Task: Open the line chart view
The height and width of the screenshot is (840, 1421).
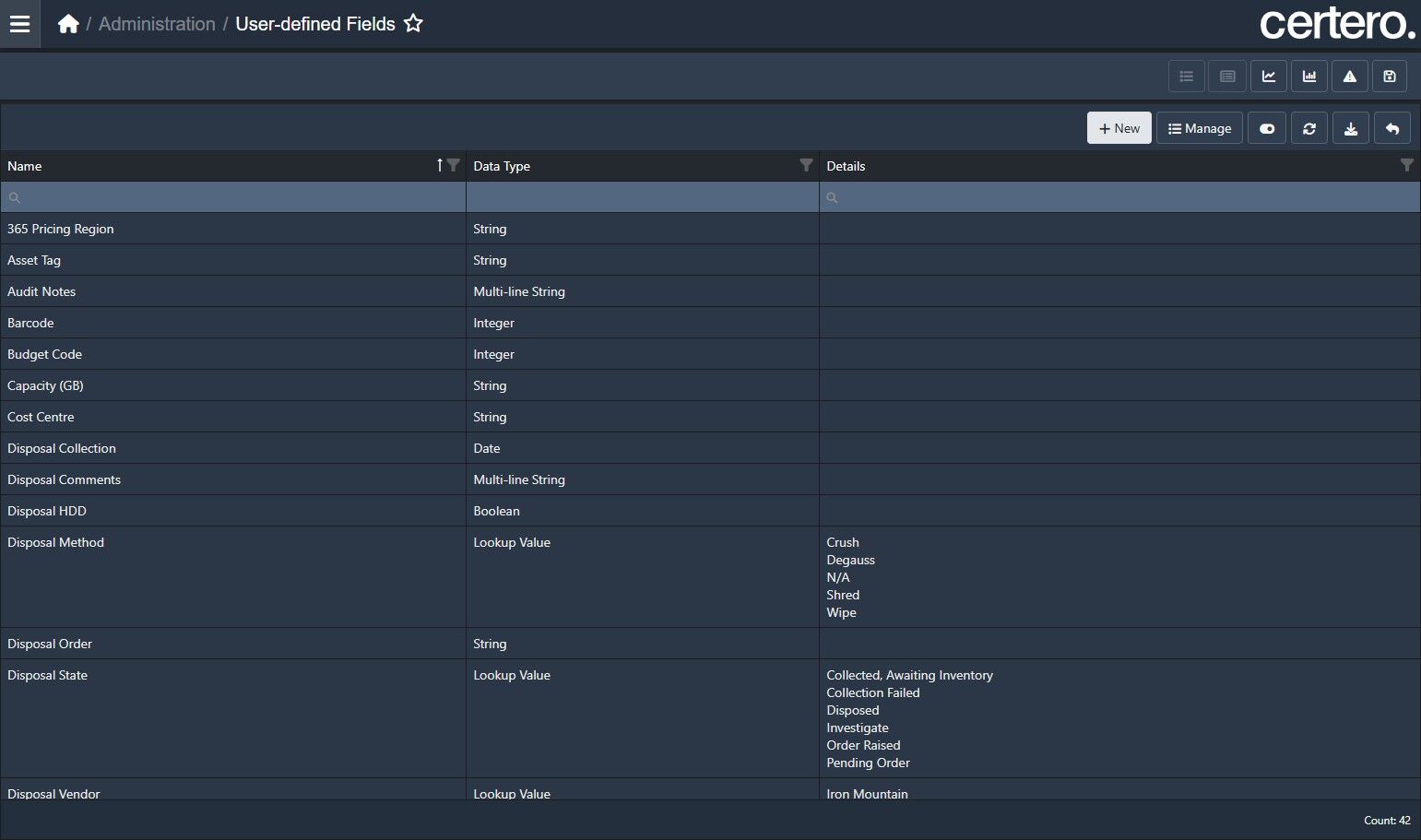Action: pos(1269,77)
